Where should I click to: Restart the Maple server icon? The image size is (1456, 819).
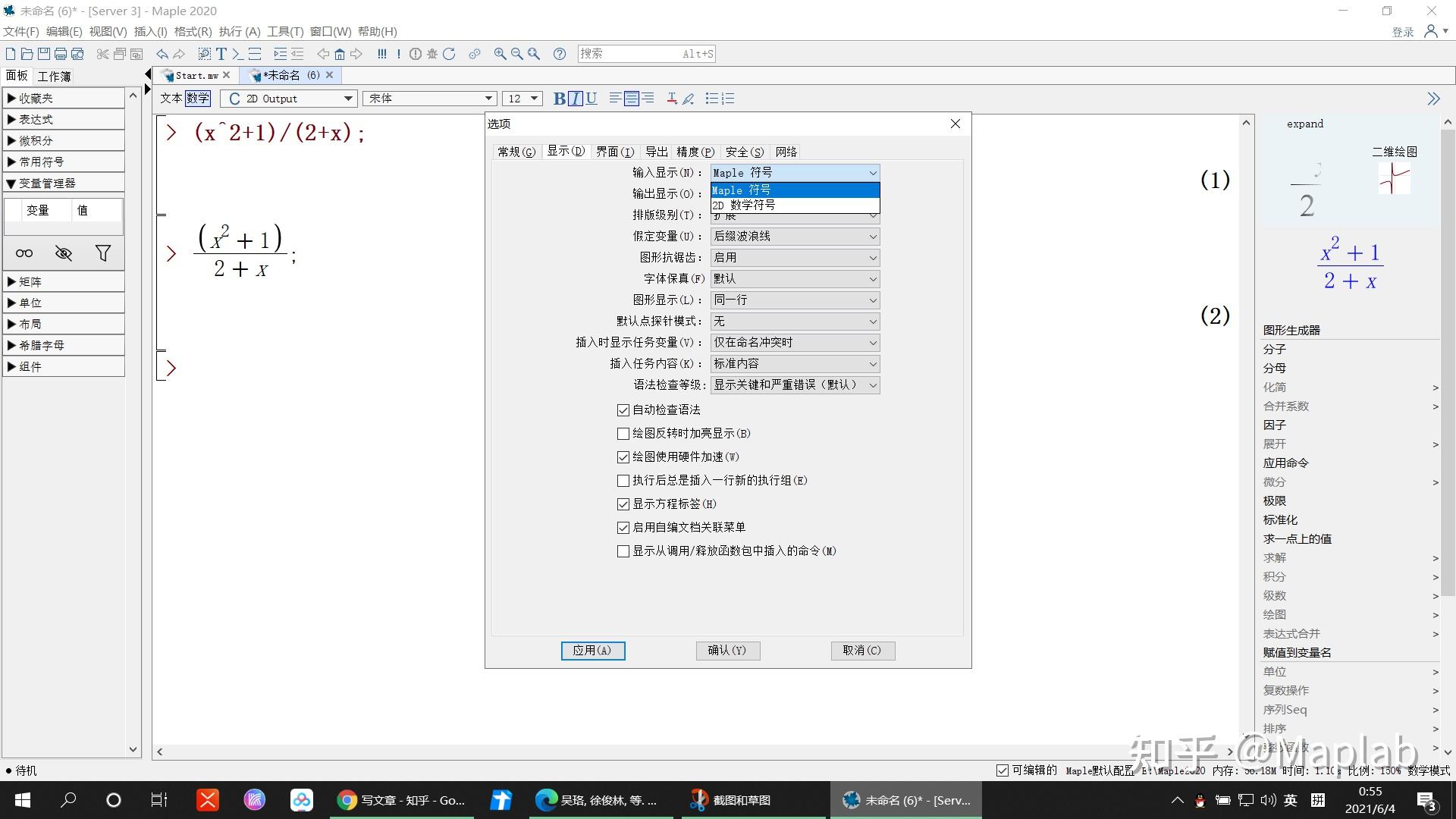[x=450, y=54]
